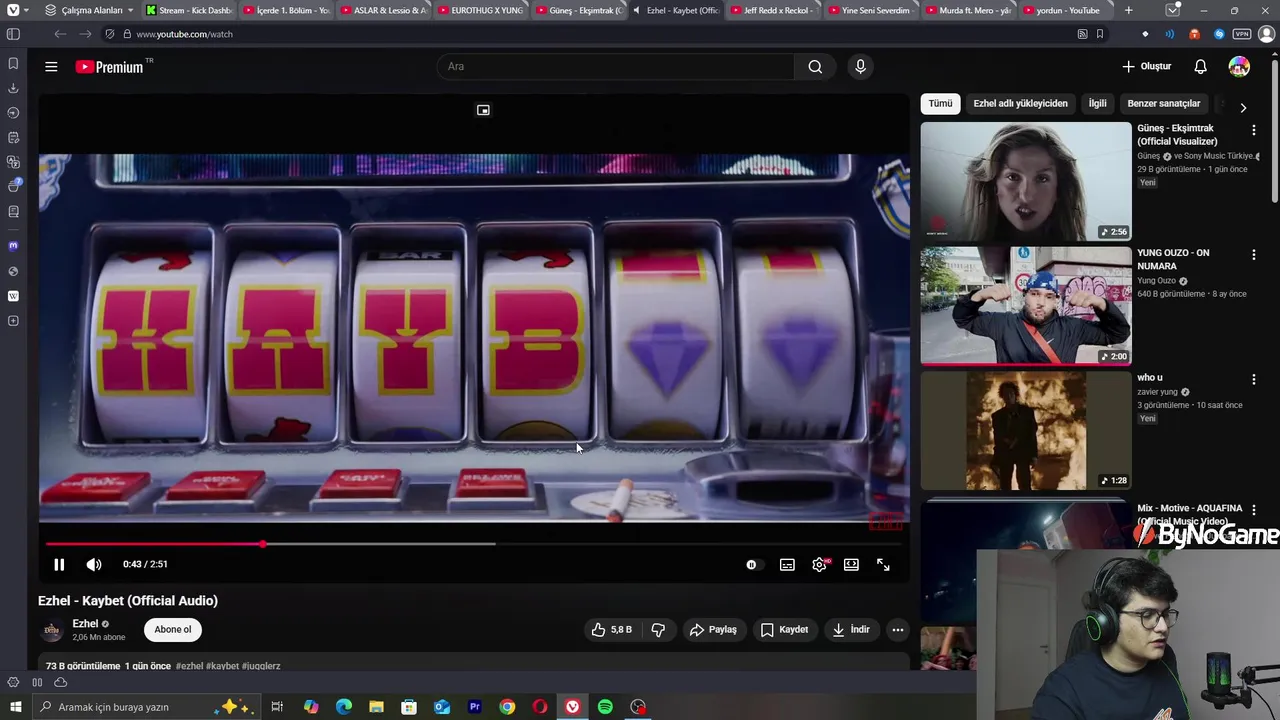Viewport: 1280px width, 720px height.
Task: Select Benzer sanatçılar filter chip
Action: click(x=1163, y=103)
